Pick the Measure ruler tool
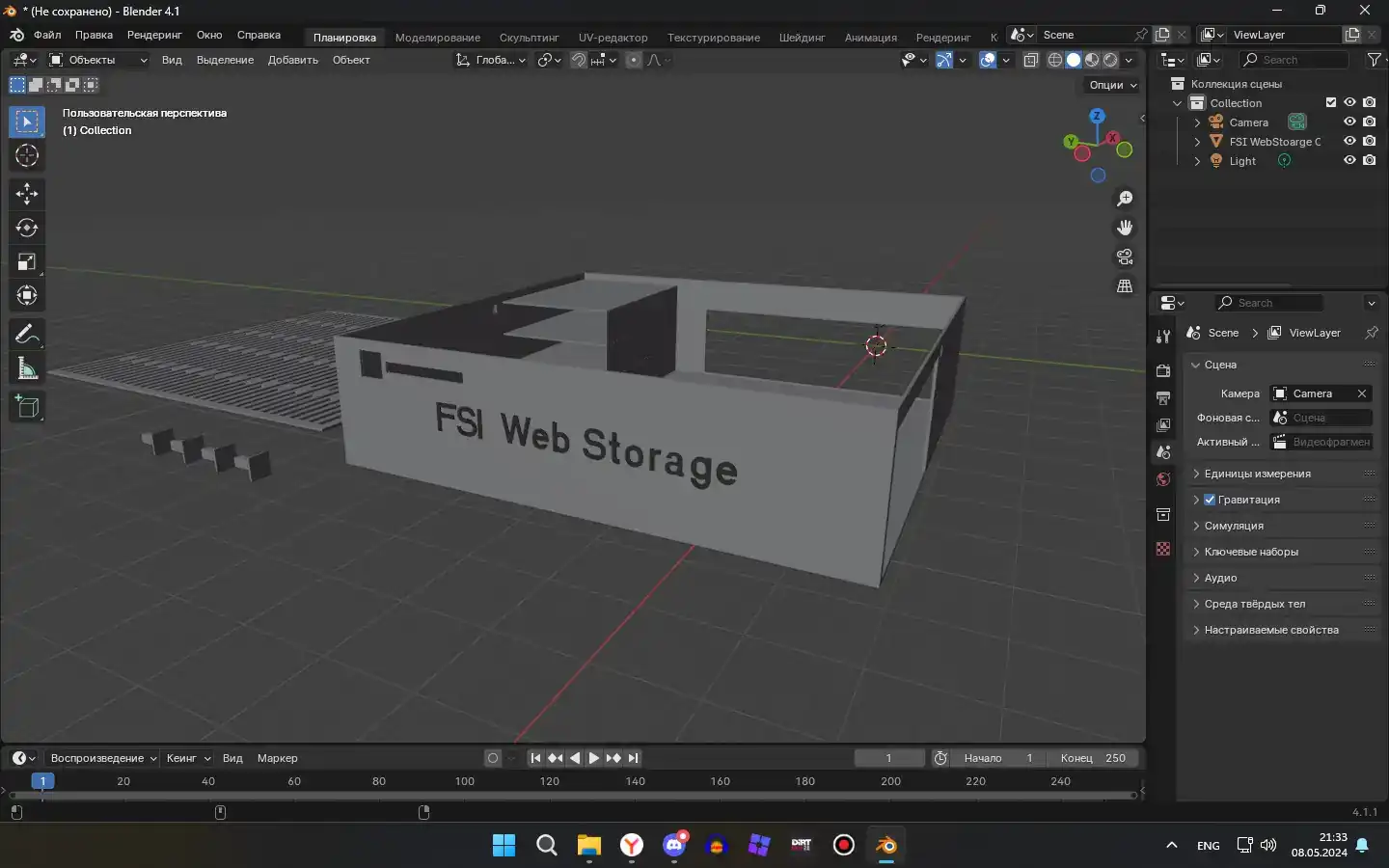 point(27,368)
